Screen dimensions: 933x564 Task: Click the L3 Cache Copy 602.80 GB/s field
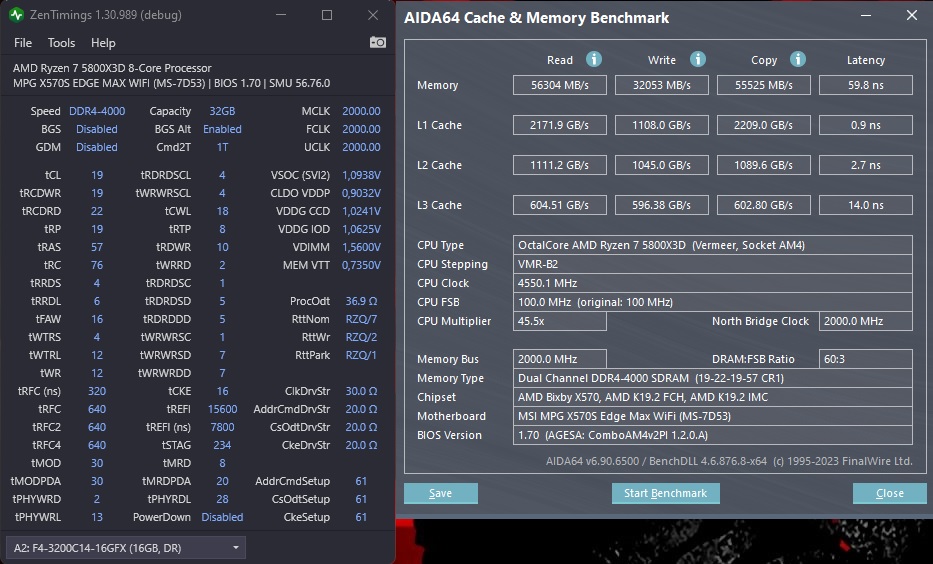pos(763,205)
